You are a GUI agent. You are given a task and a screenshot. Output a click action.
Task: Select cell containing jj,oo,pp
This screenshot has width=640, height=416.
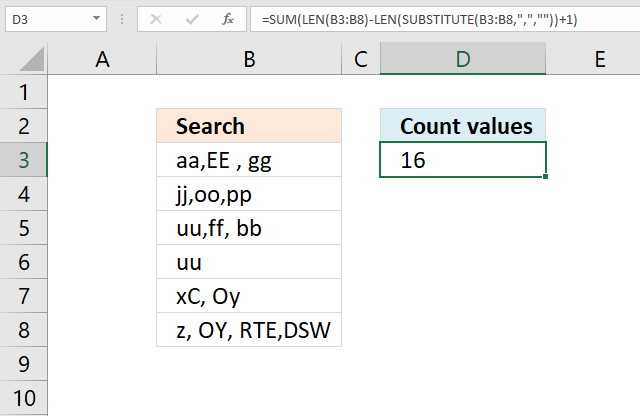pyautogui.click(x=248, y=194)
